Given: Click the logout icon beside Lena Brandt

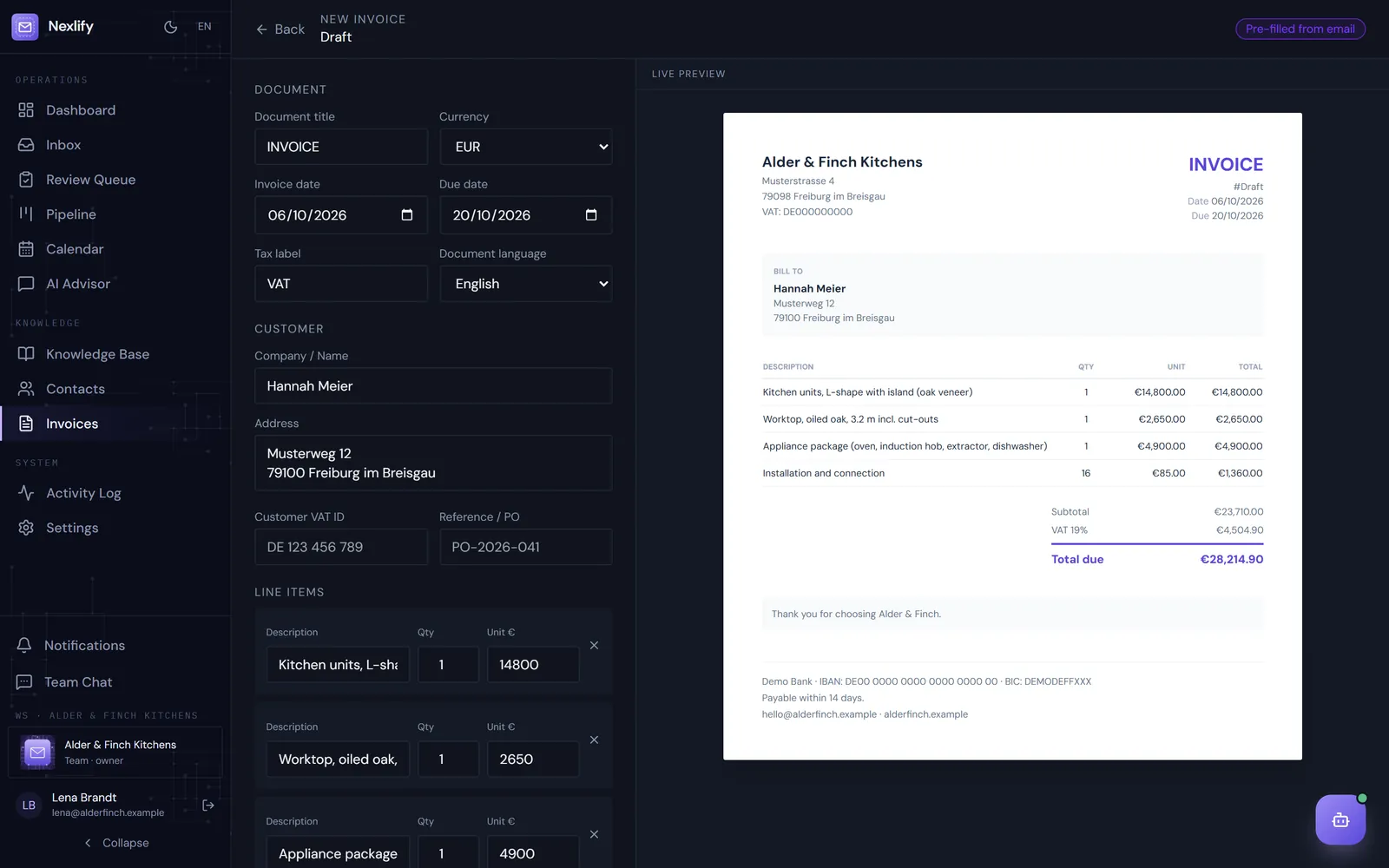Looking at the screenshot, I should (208, 806).
